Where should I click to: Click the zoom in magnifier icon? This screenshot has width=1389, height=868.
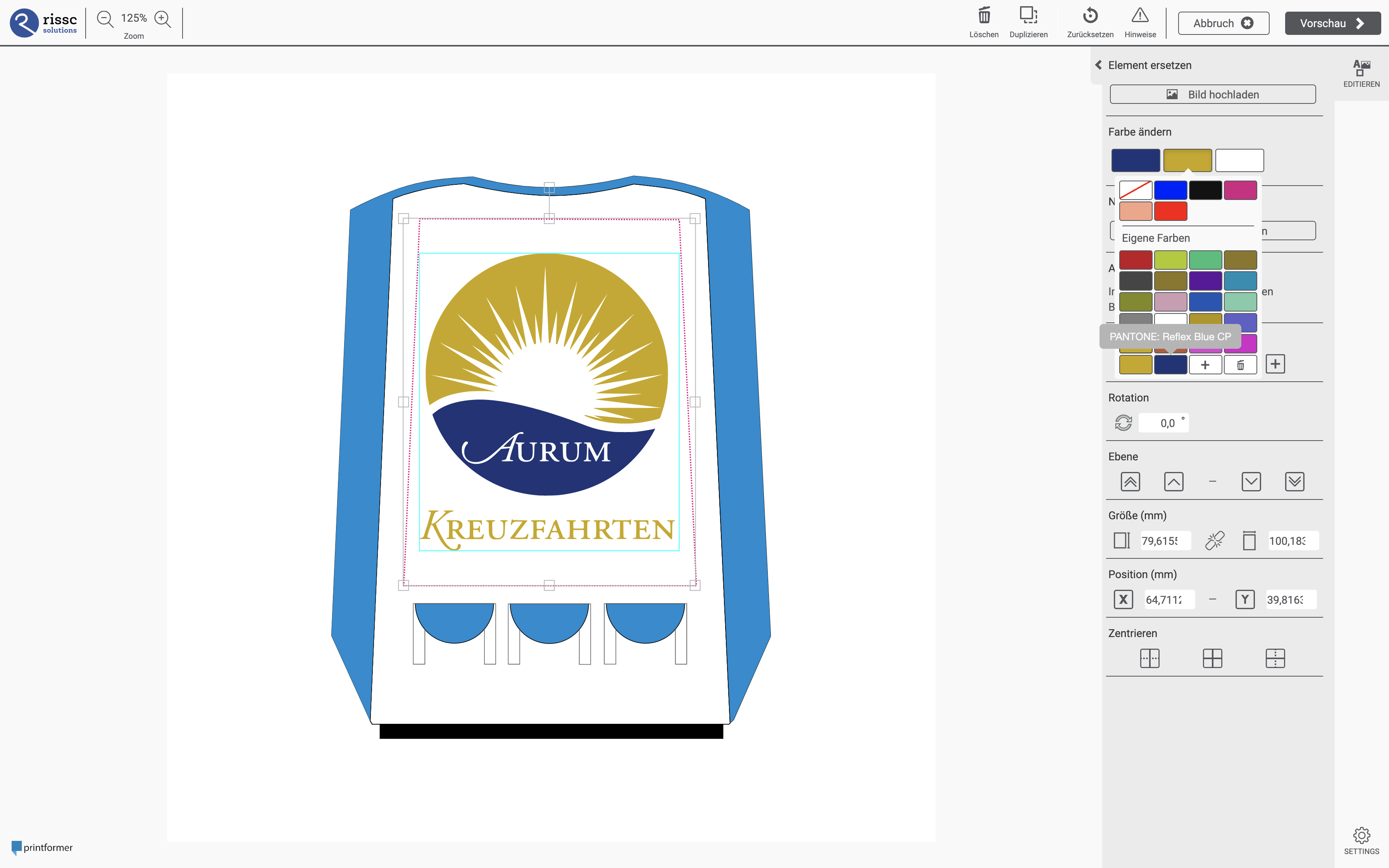point(163,19)
